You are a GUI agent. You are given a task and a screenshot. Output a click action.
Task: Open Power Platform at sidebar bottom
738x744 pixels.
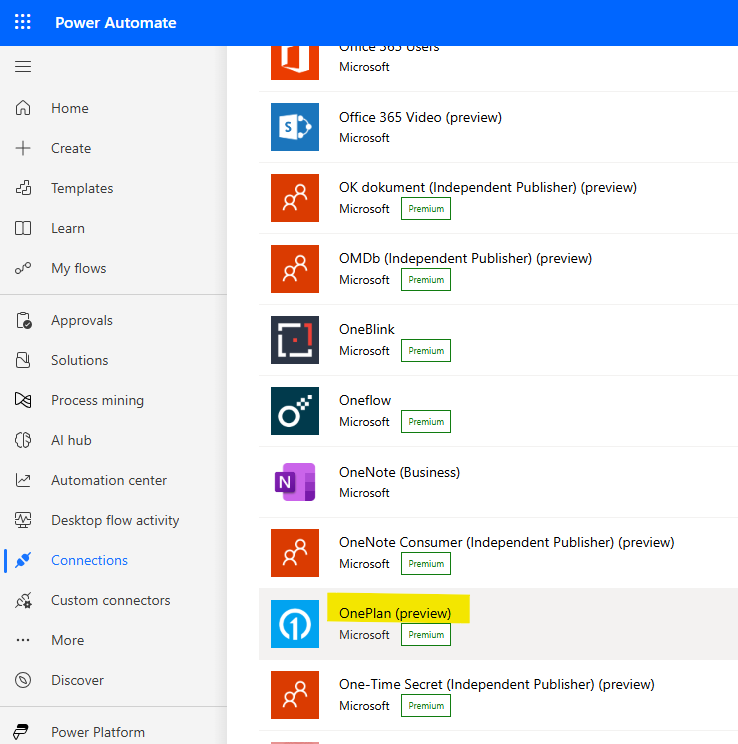point(97,732)
